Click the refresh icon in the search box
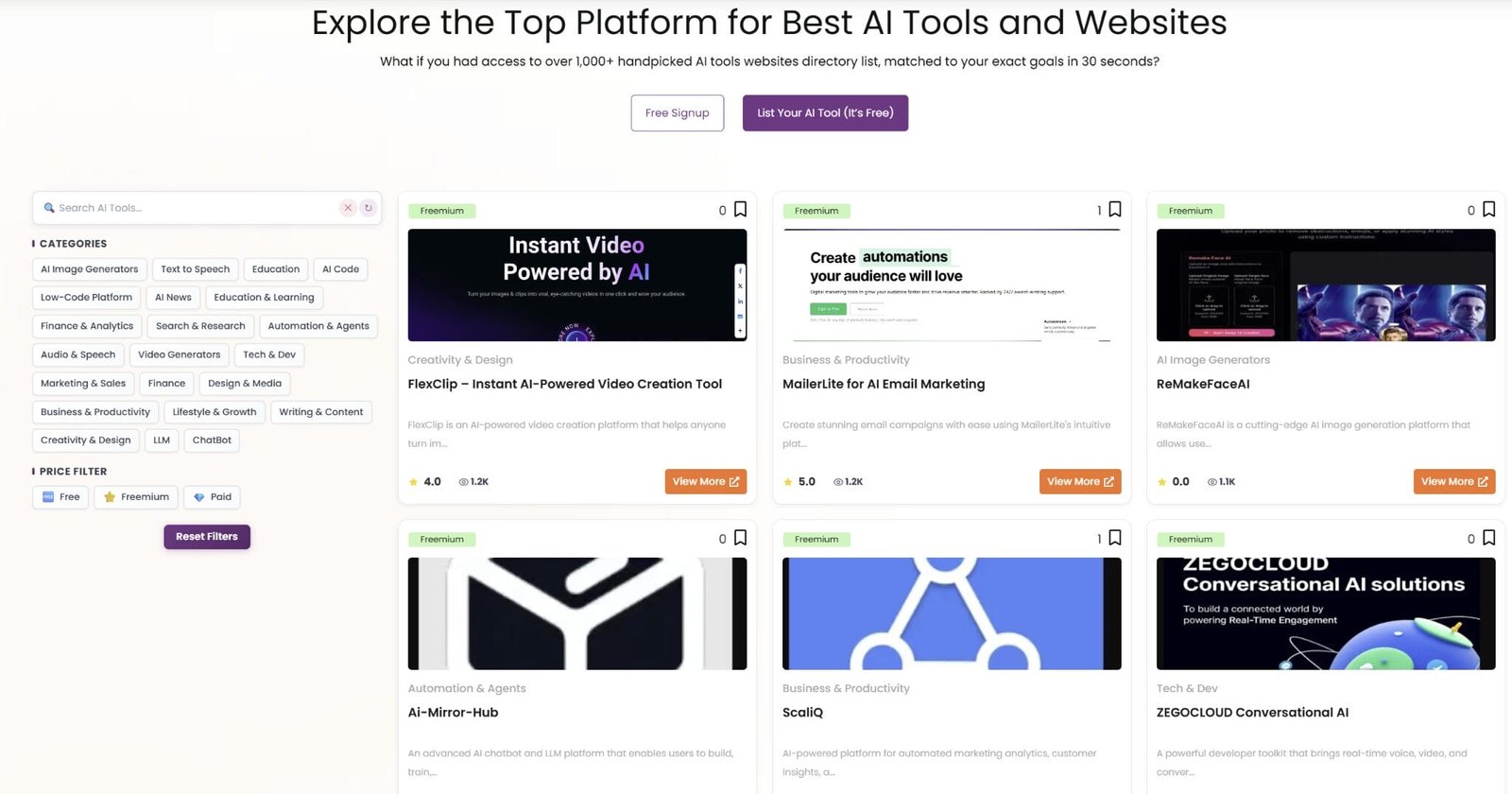The image size is (1512, 794). click(x=368, y=208)
